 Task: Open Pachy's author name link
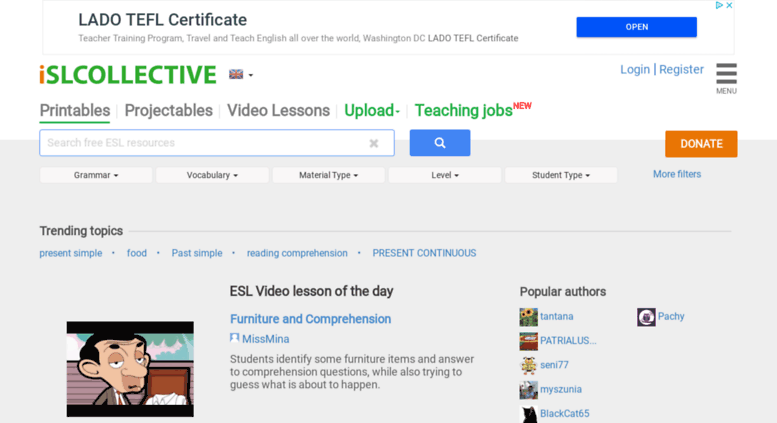tap(671, 317)
